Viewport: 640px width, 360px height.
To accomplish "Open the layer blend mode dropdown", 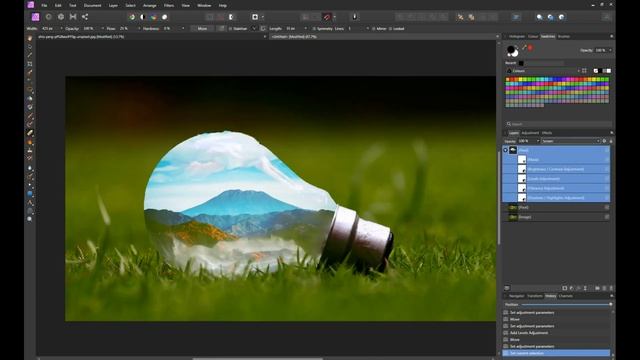I will 571,141.
